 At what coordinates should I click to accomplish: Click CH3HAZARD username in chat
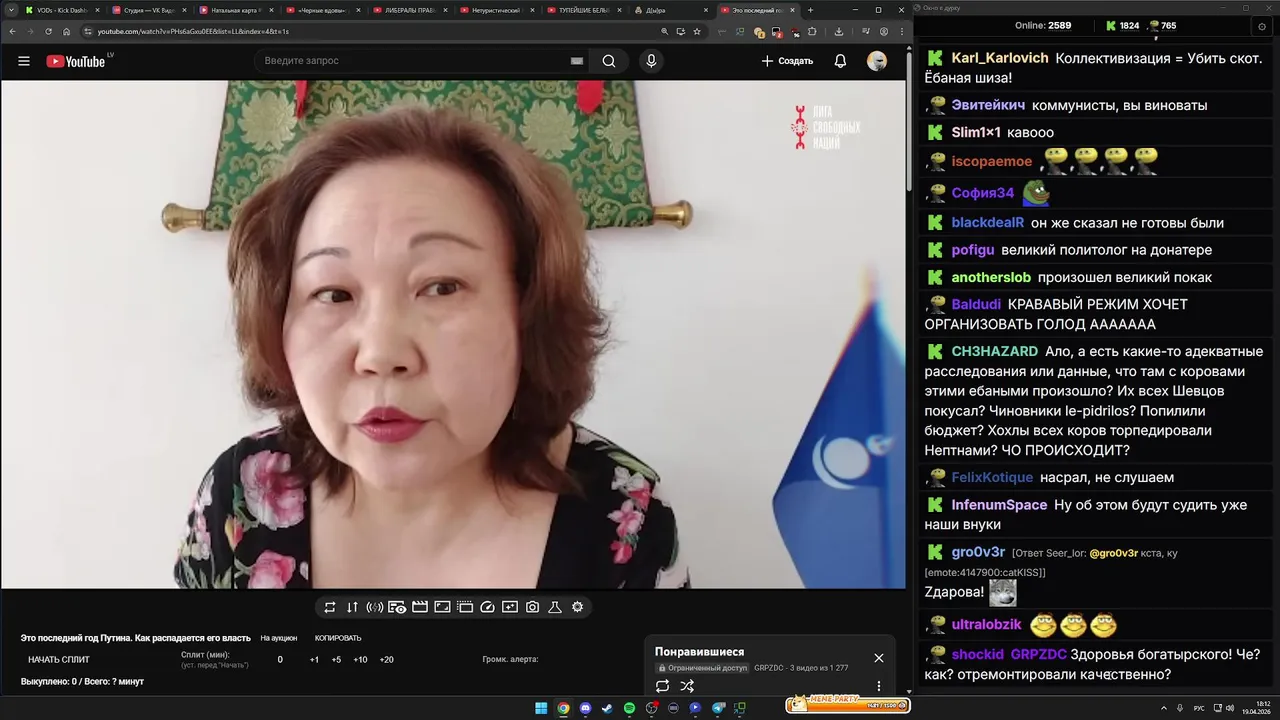tap(994, 352)
